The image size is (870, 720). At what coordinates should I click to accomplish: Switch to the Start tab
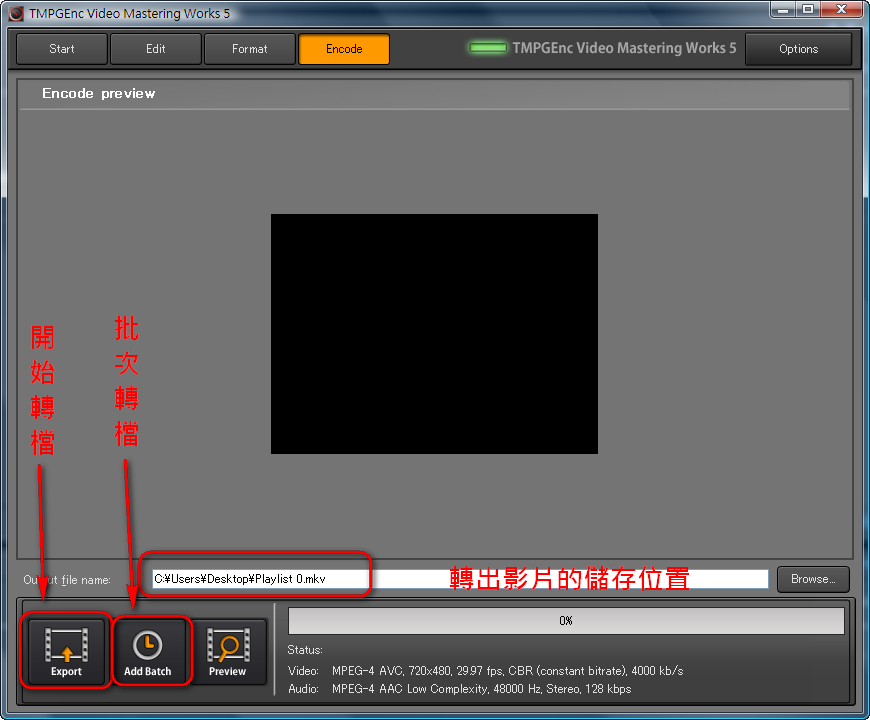(x=62, y=49)
